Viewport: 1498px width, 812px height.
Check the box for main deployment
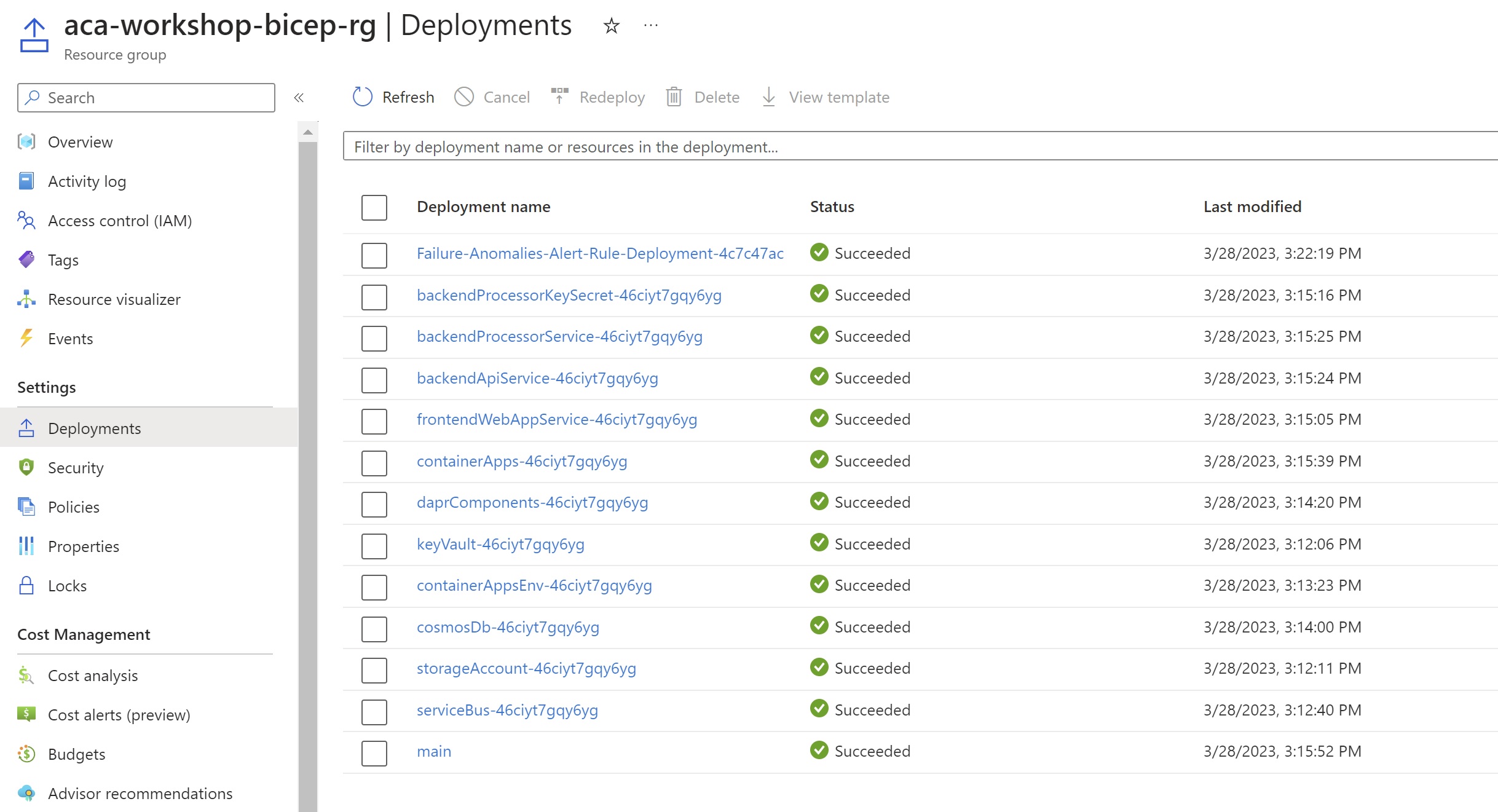pos(374,752)
